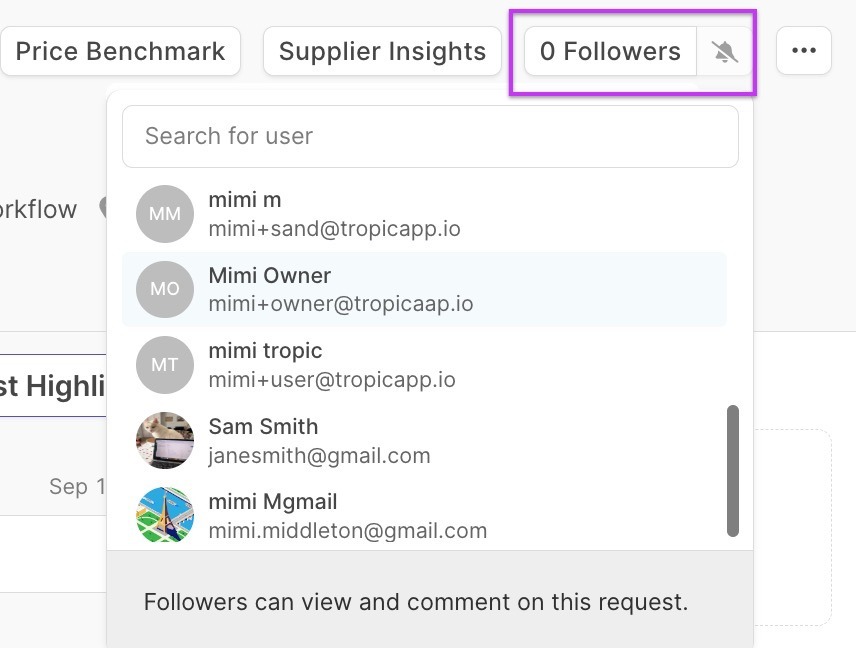Viewport: 856px width, 648px height.
Task: Click the MM avatar for mimi m
Action: click(165, 214)
